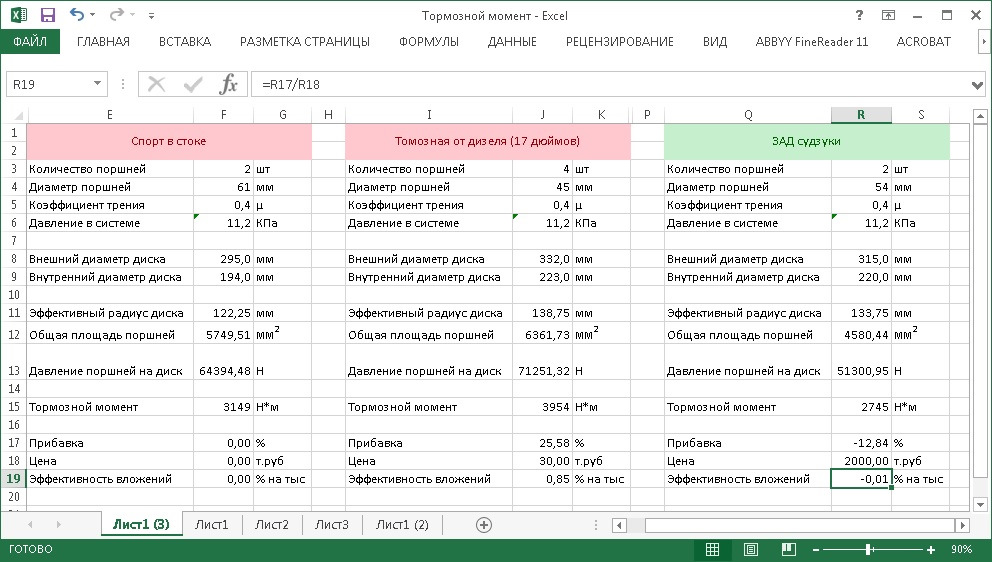Click the Undo arrow icon
The width and height of the screenshot is (992, 562).
[x=78, y=15]
